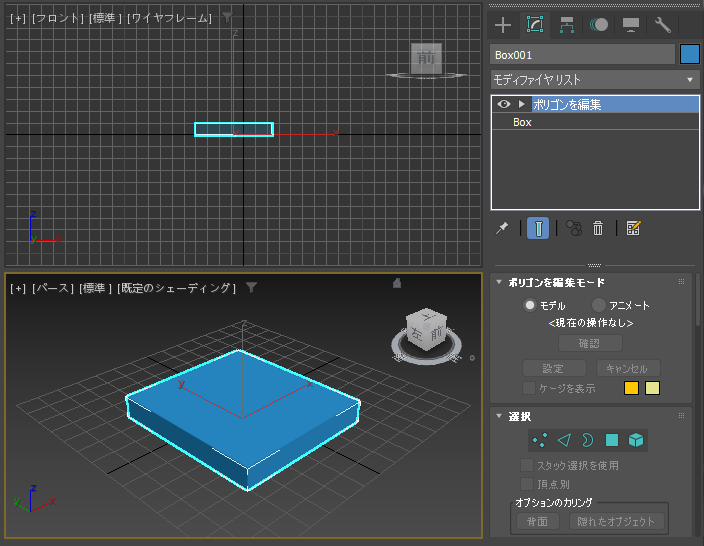
Task: Click the ViewCube compass ring
Action: pyautogui.click(x=426, y=360)
